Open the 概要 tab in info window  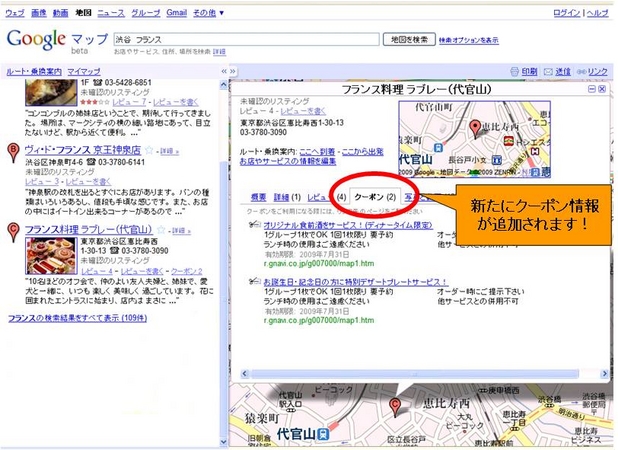point(258,198)
